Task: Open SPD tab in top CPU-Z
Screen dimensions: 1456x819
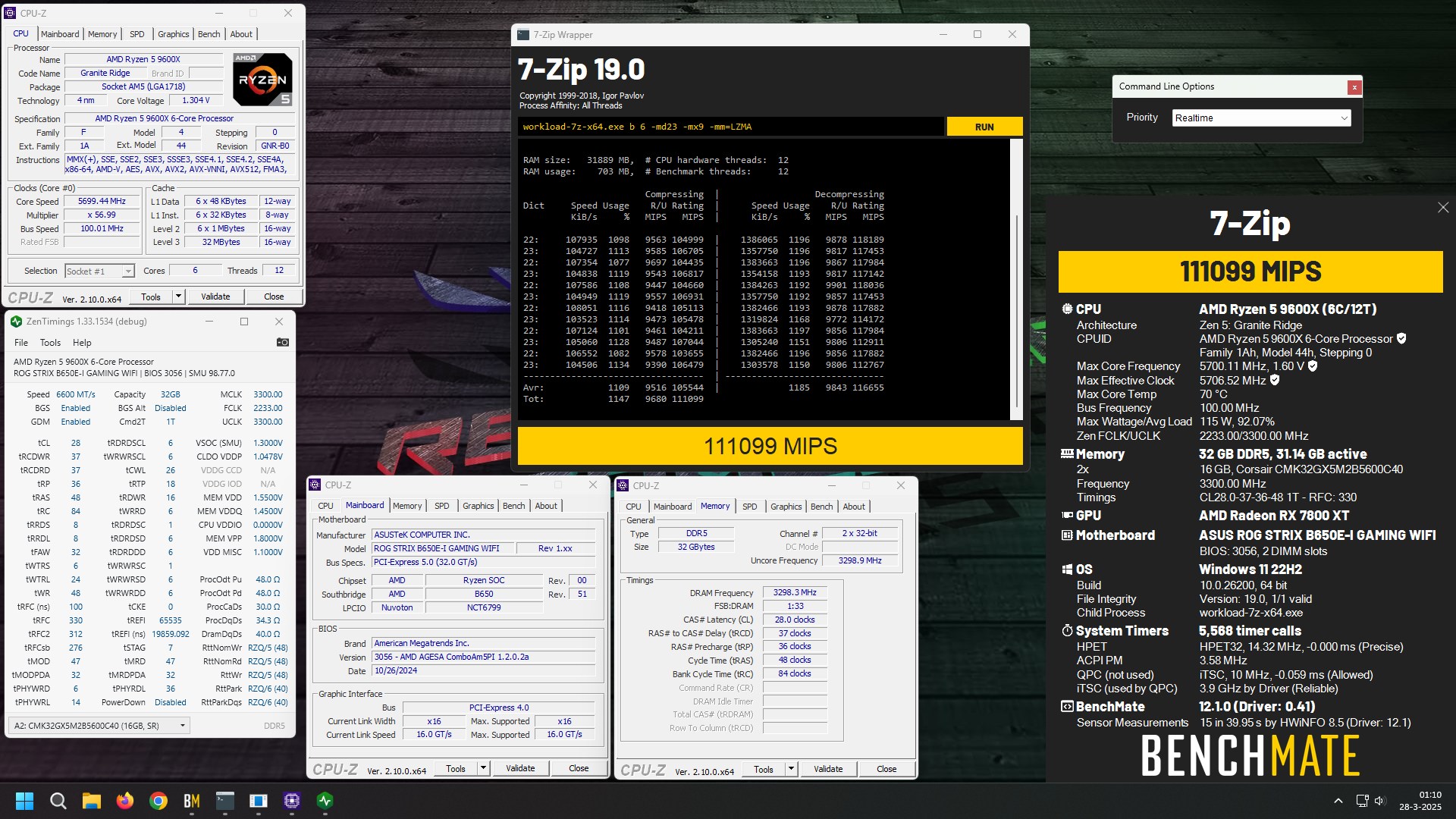Action: 136,34
